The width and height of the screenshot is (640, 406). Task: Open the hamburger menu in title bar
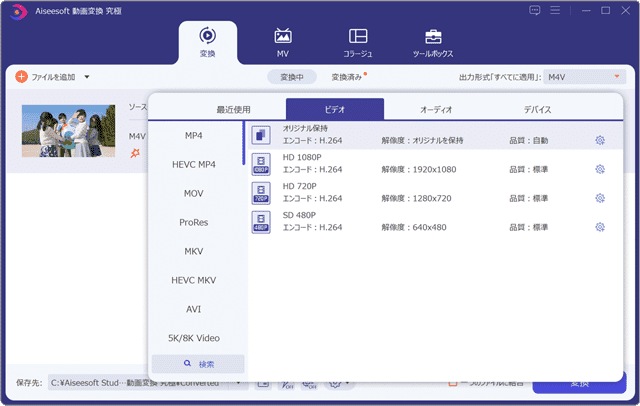pos(555,10)
